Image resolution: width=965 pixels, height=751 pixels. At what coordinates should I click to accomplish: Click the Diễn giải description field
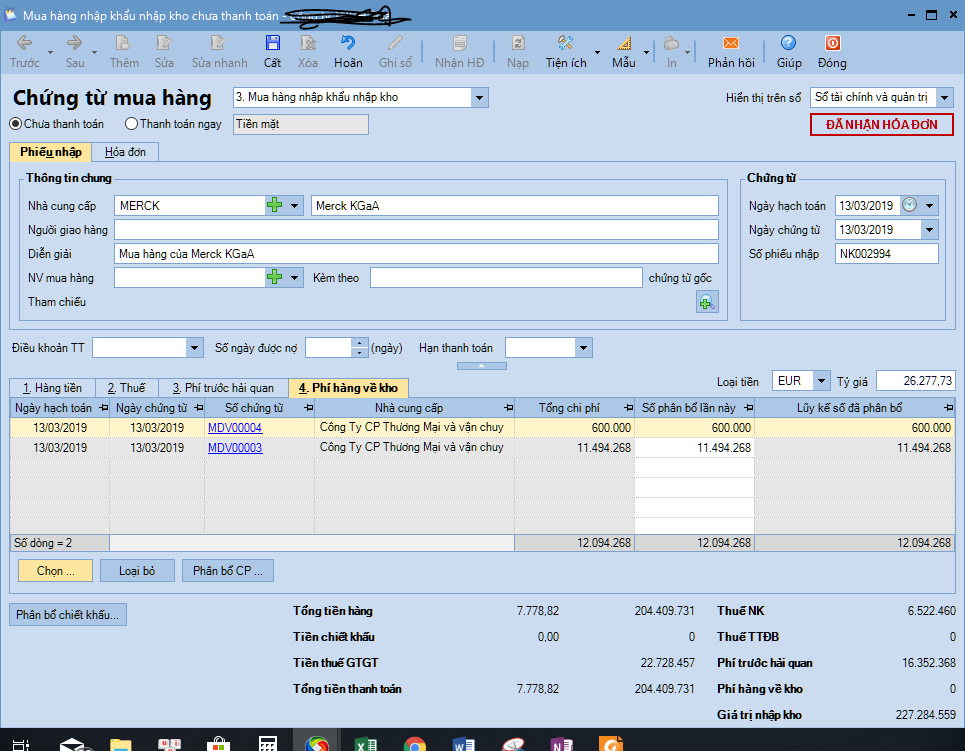pos(416,254)
